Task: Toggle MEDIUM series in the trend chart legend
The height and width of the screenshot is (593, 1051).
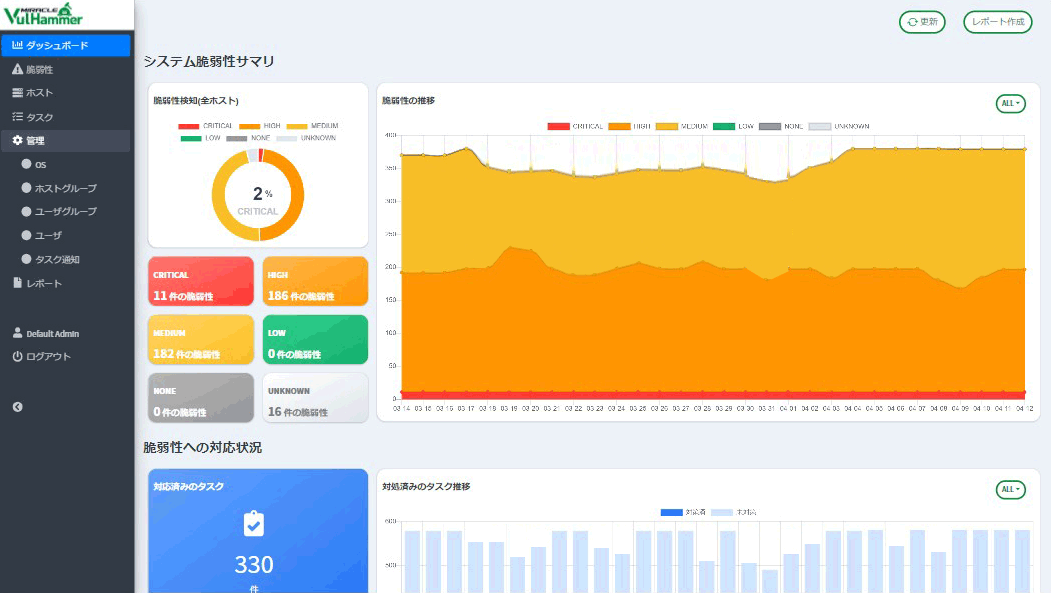Action: [x=683, y=127]
